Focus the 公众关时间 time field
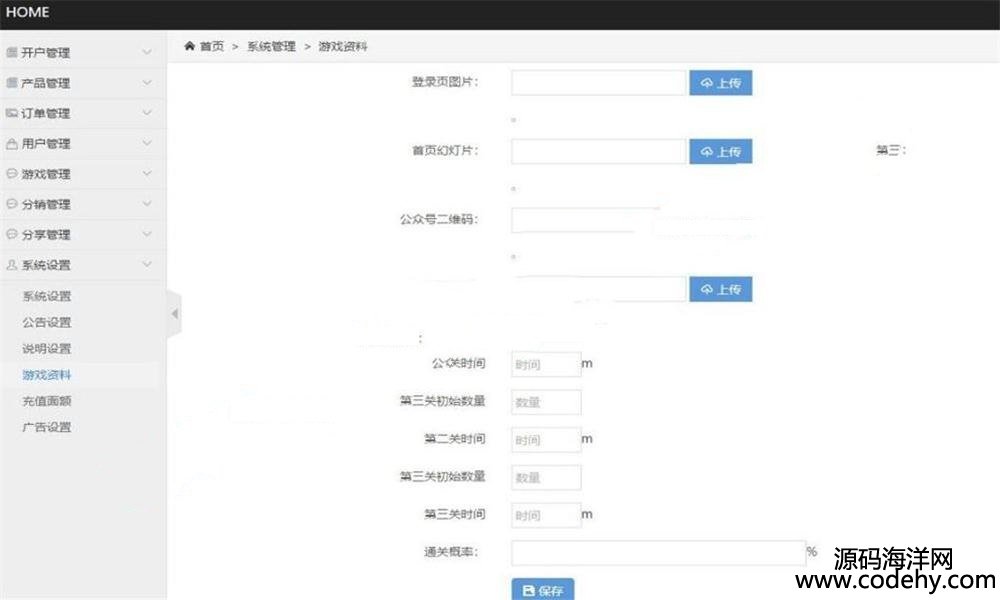 (x=546, y=365)
